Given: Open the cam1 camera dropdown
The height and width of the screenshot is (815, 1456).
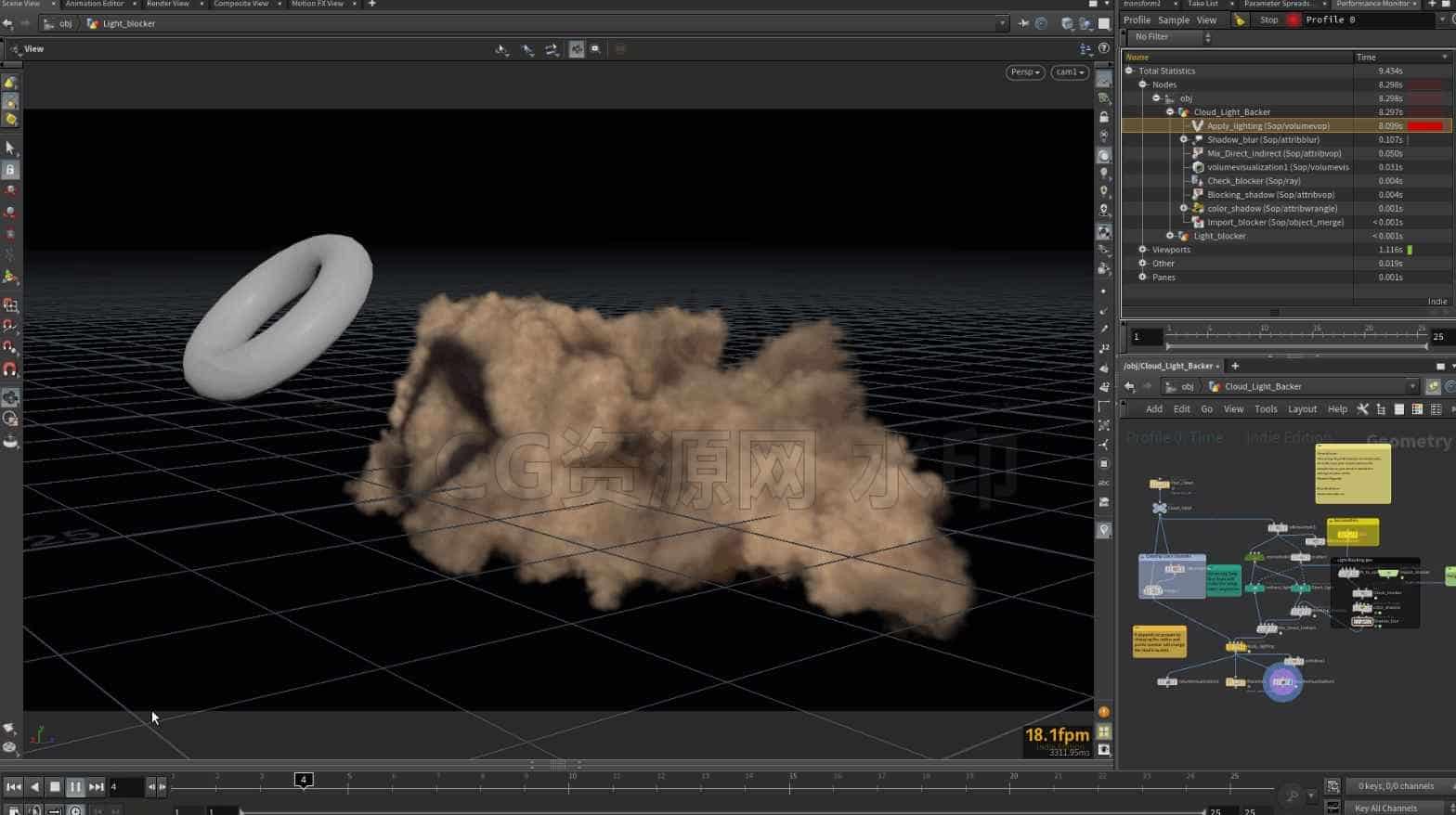Looking at the screenshot, I should point(1070,72).
